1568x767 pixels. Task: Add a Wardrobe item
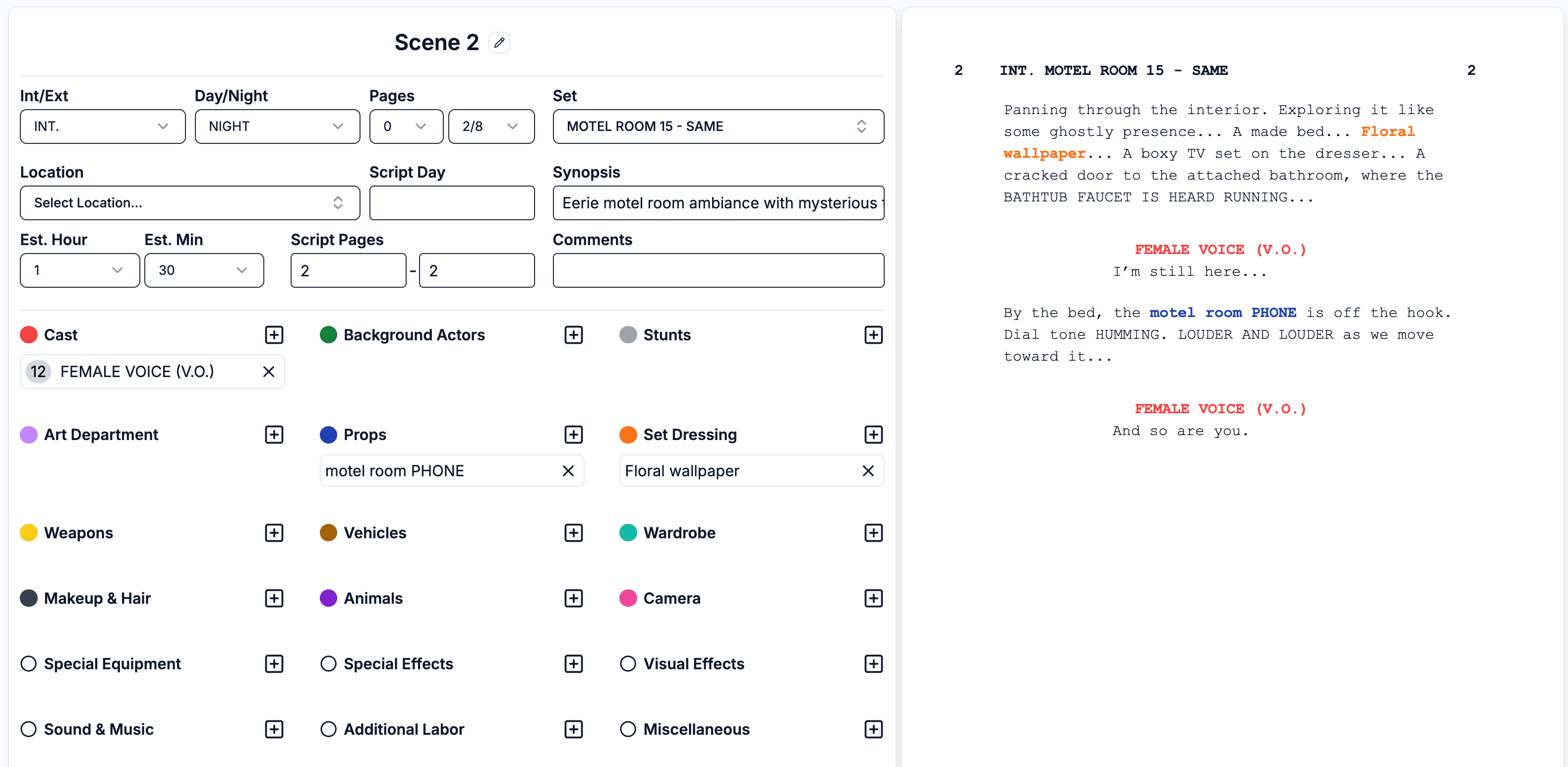click(873, 532)
